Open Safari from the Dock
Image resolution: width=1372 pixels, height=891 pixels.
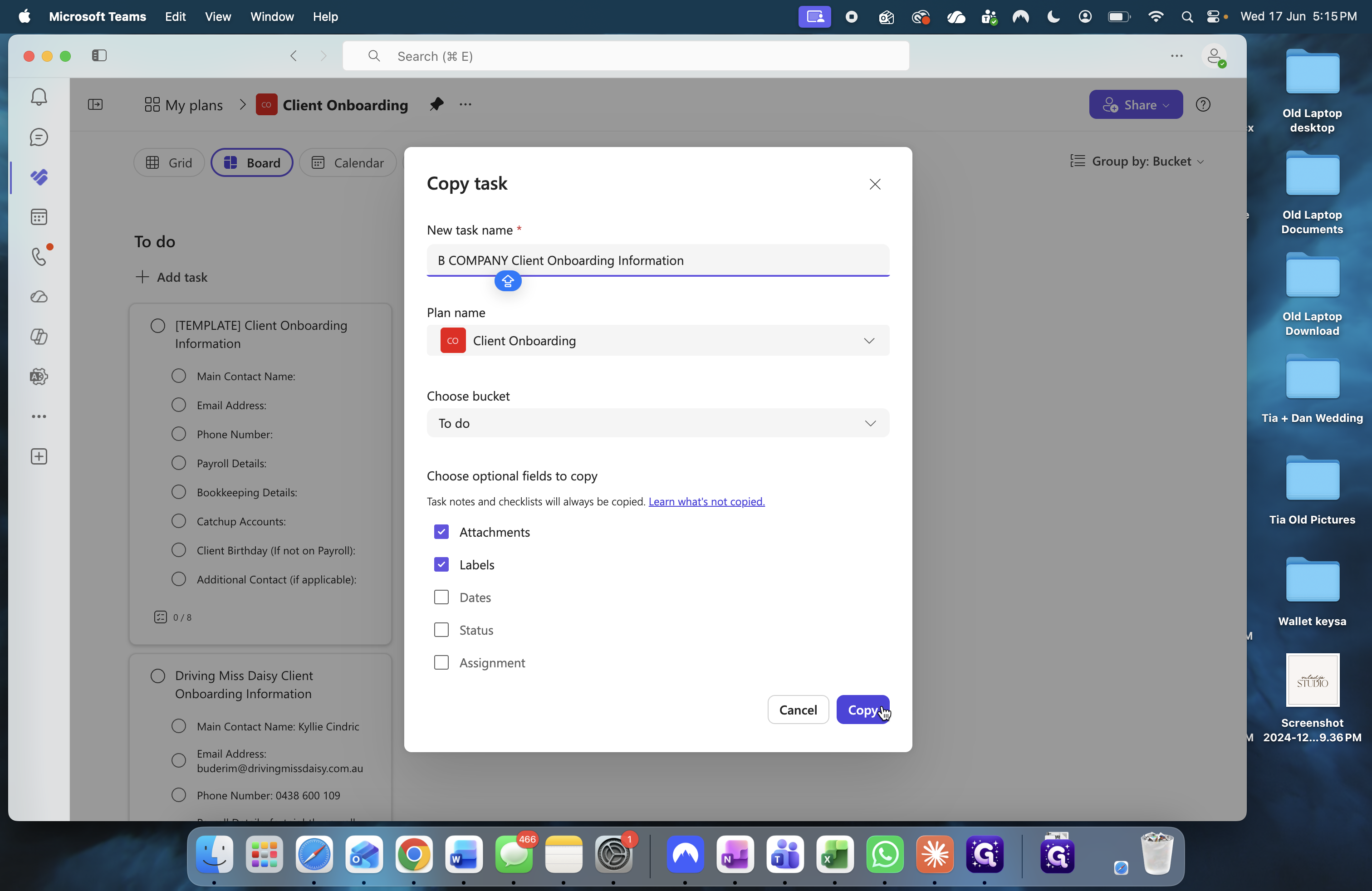[x=314, y=855]
